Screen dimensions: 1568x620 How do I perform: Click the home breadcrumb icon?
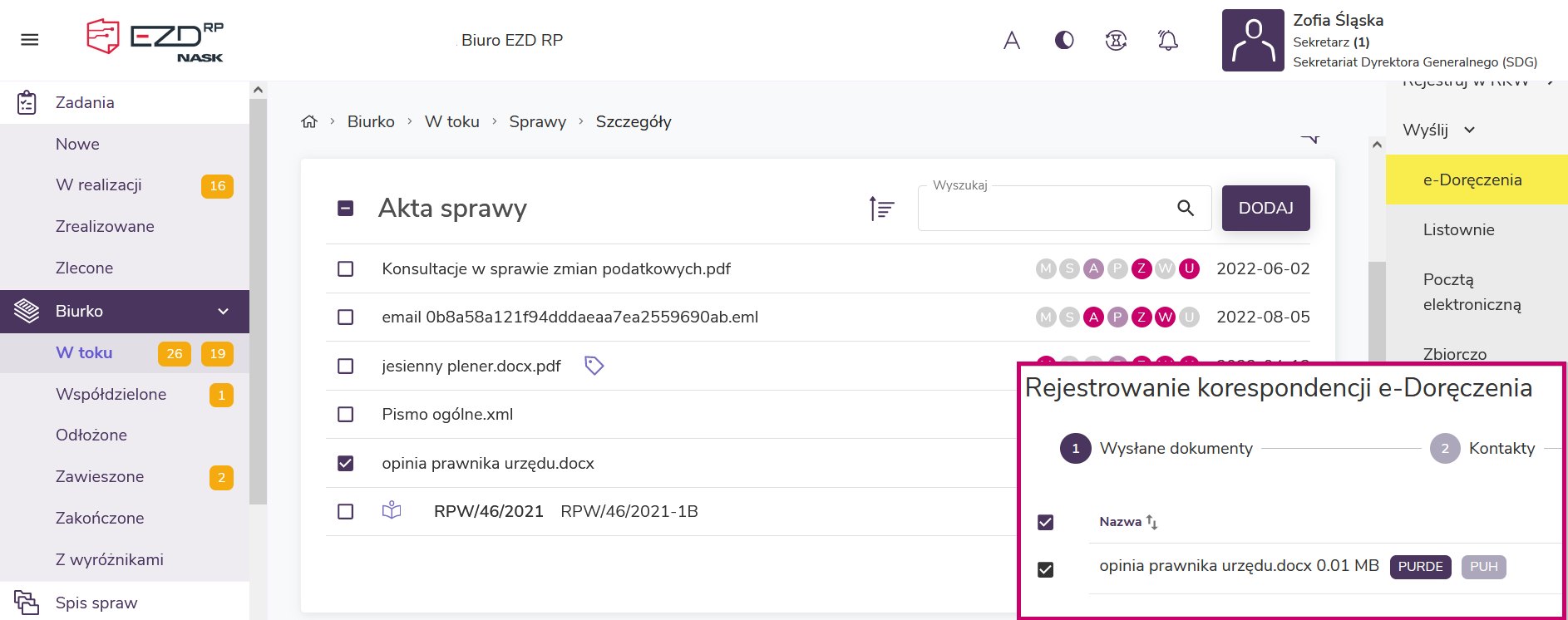[309, 122]
